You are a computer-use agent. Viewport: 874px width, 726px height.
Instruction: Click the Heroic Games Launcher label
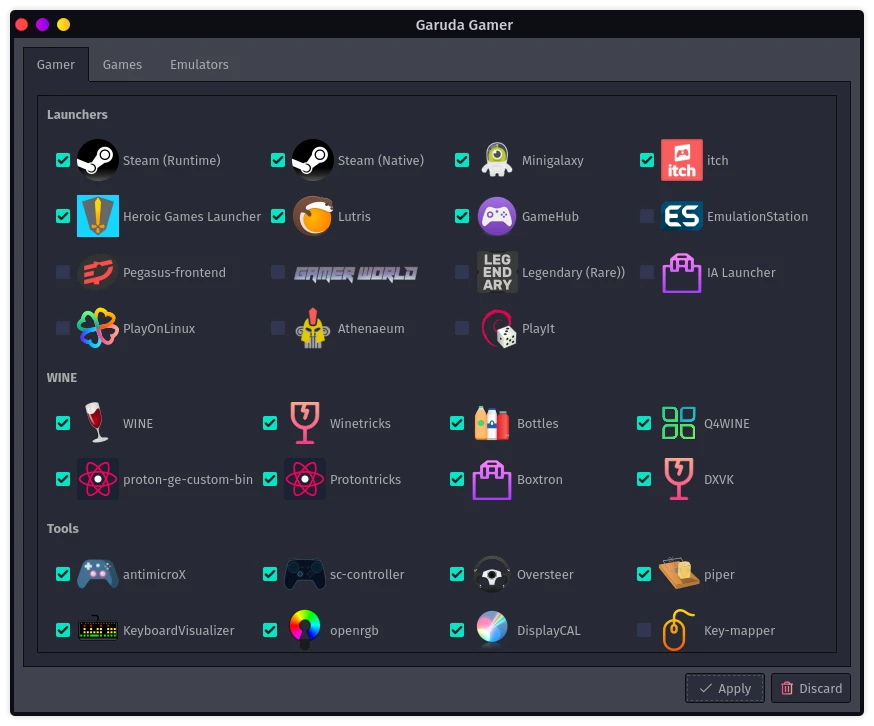pos(192,216)
